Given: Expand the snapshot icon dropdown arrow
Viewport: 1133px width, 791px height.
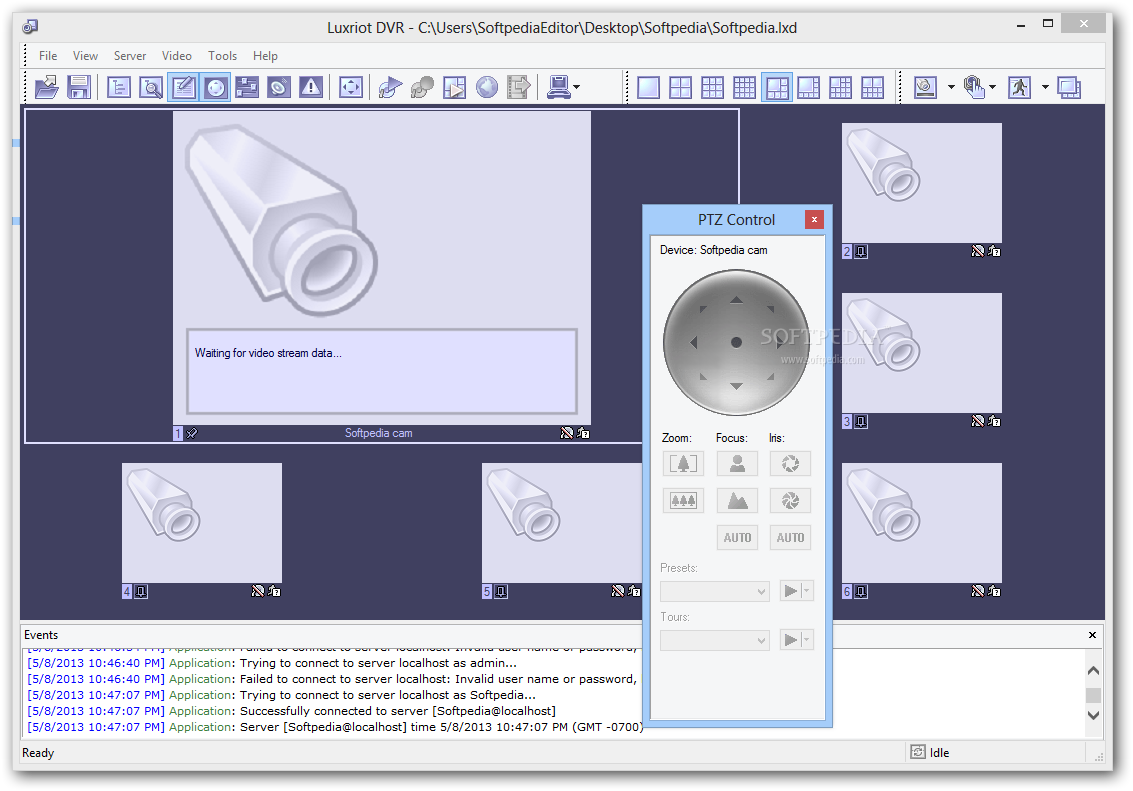Looking at the screenshot, I should pos(950,87).
